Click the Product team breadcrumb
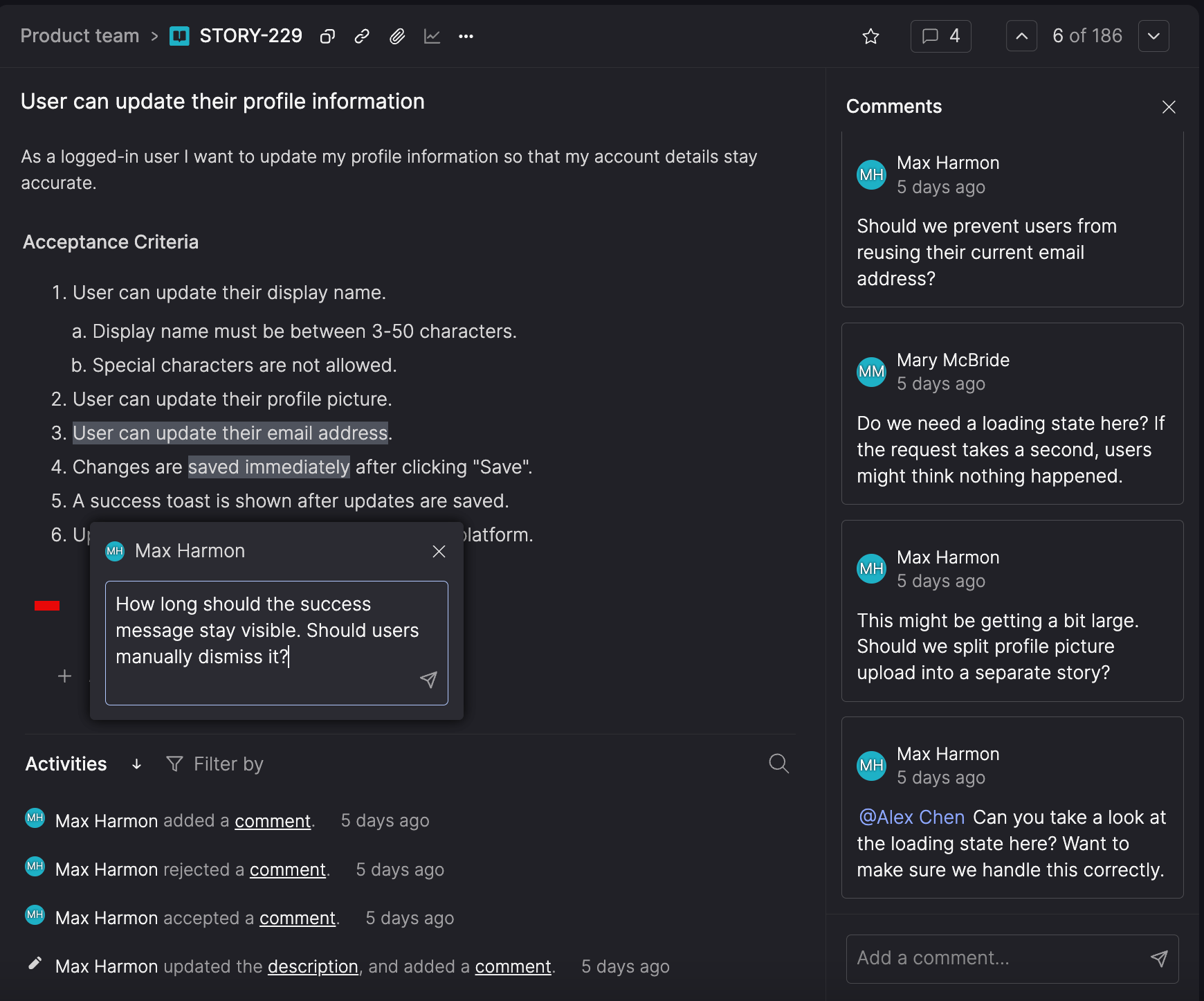This screenshot has height=1001, width=1204. (80, 36)
